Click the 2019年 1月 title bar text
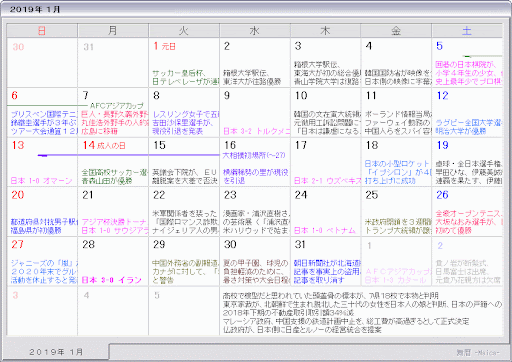Viewport: 512px width, 362px height. pos(35,9)
